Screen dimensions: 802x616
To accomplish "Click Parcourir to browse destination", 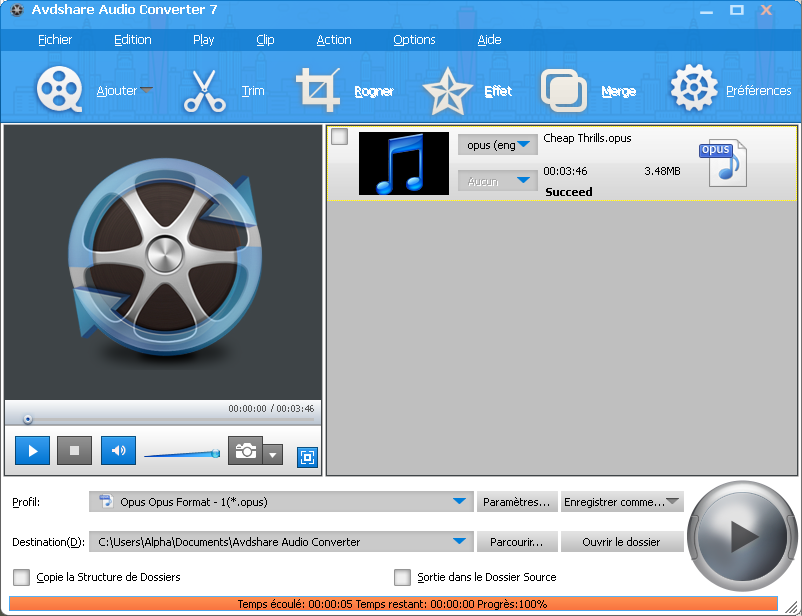I will pyautogui.click(x=517, y=542).
